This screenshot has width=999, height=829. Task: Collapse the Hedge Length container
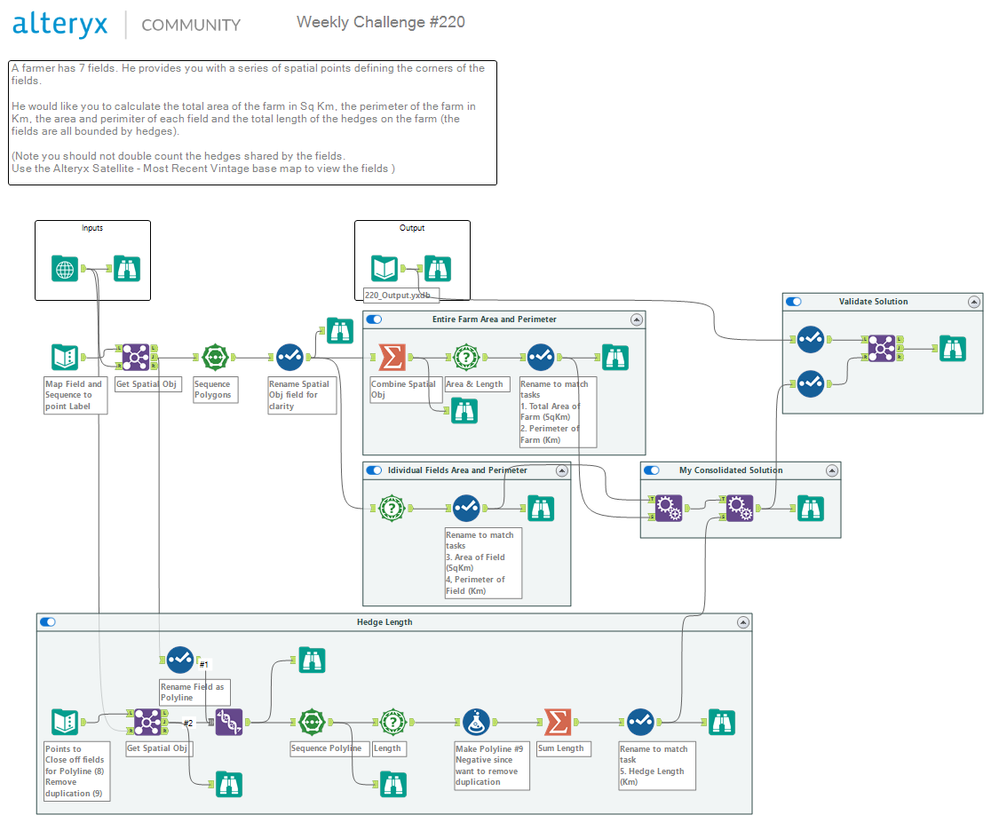[744, 622]
